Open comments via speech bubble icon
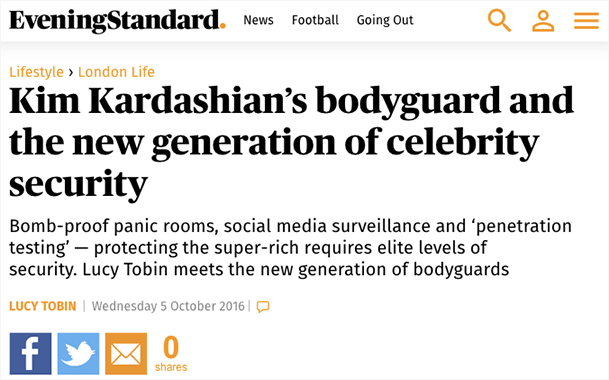The height and width of the screenshot is (380, 609). click(263, 307)
